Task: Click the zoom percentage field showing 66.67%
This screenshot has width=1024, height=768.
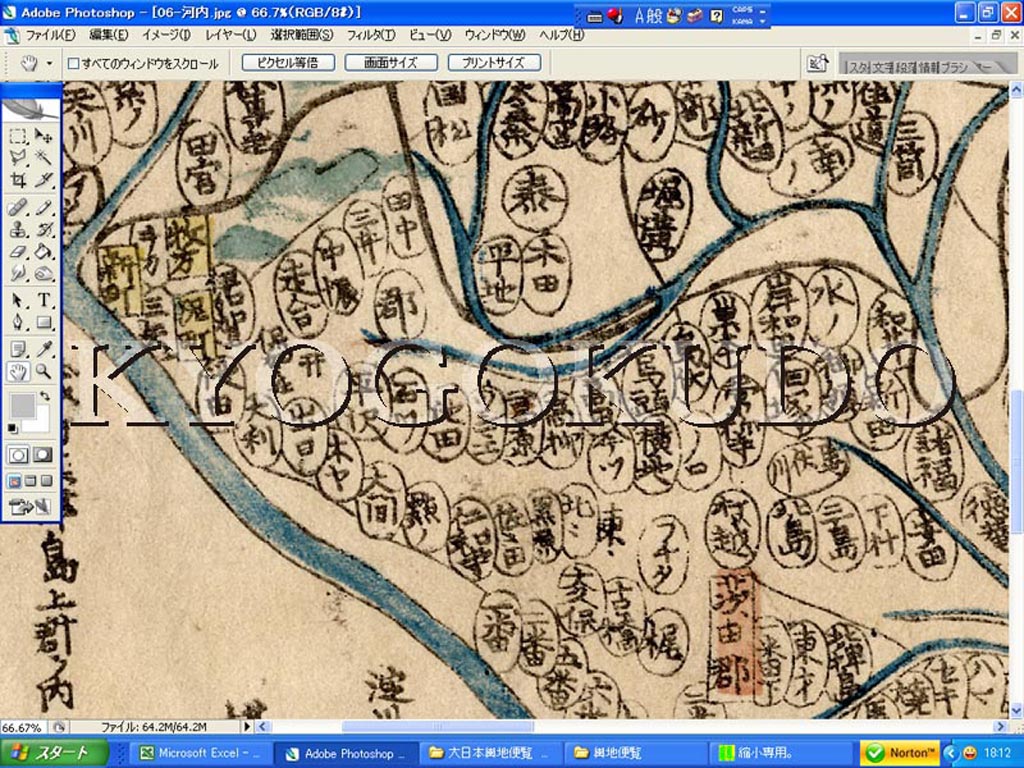Action: 23,727
